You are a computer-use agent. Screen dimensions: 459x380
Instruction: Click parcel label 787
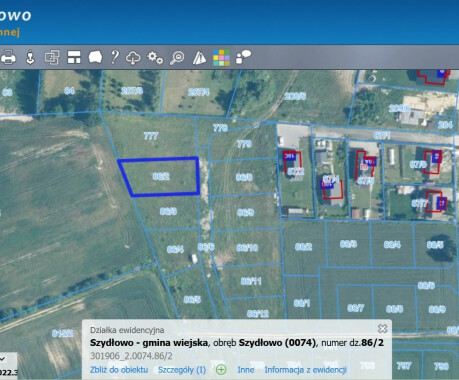pyautogui.click(x=404, y=366)
